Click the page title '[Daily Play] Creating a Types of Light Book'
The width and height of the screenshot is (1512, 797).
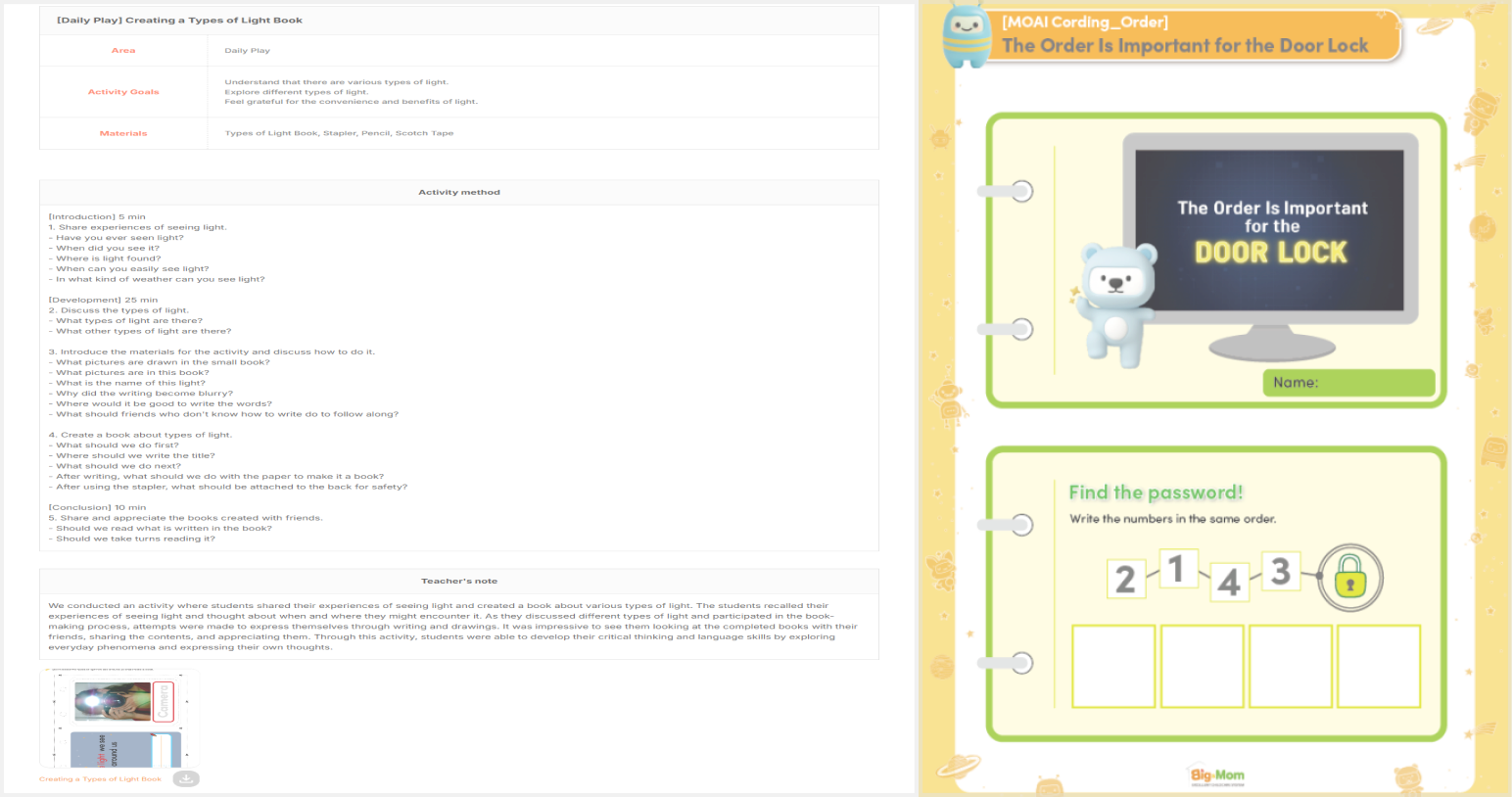pos(179,20)
